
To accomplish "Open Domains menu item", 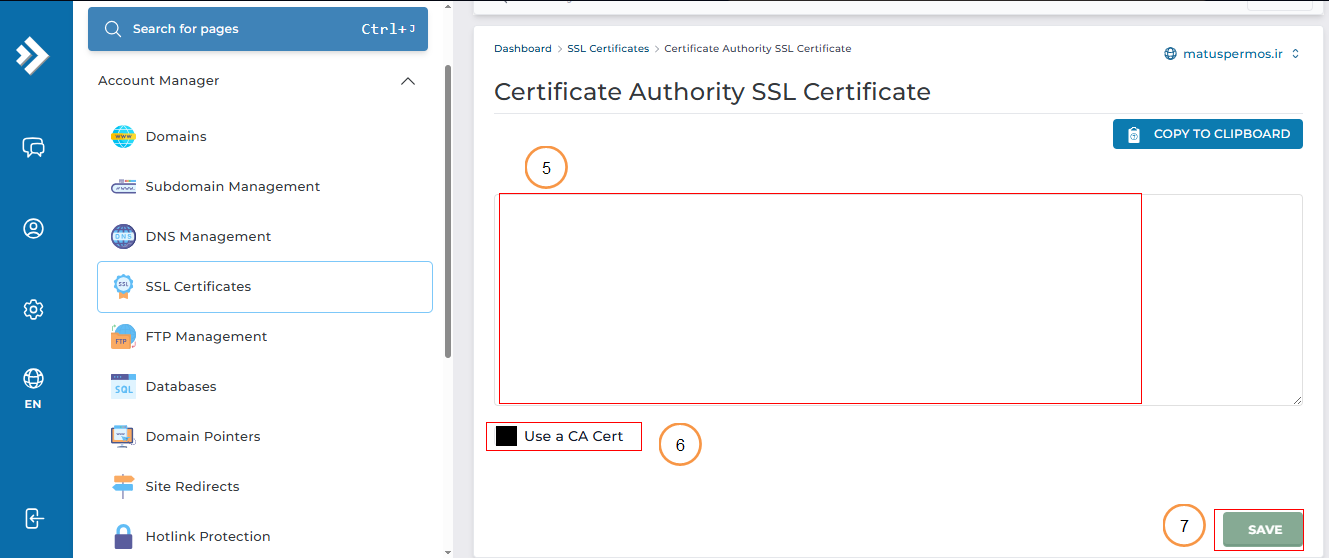I will point(265,137).
